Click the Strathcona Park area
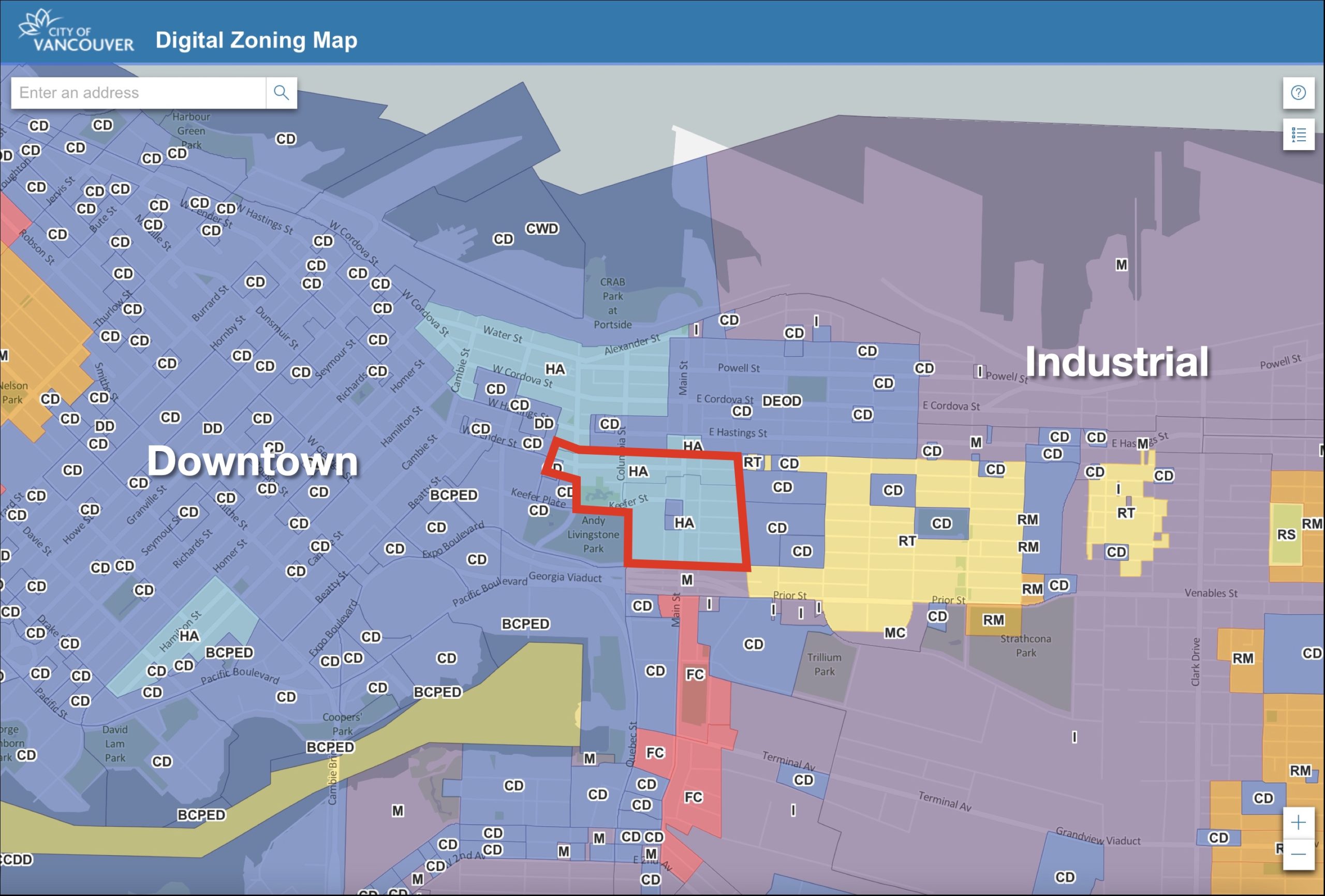 pyautogui.click(x=1025, y=645)
